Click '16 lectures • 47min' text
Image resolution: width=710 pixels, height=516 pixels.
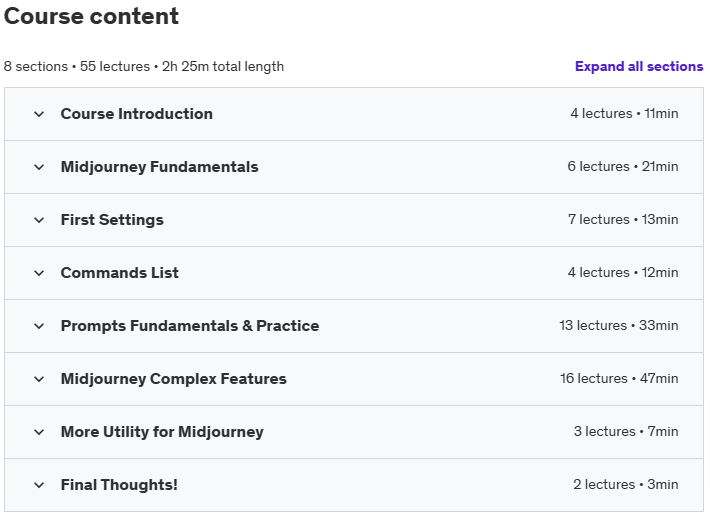click(619, 378)
